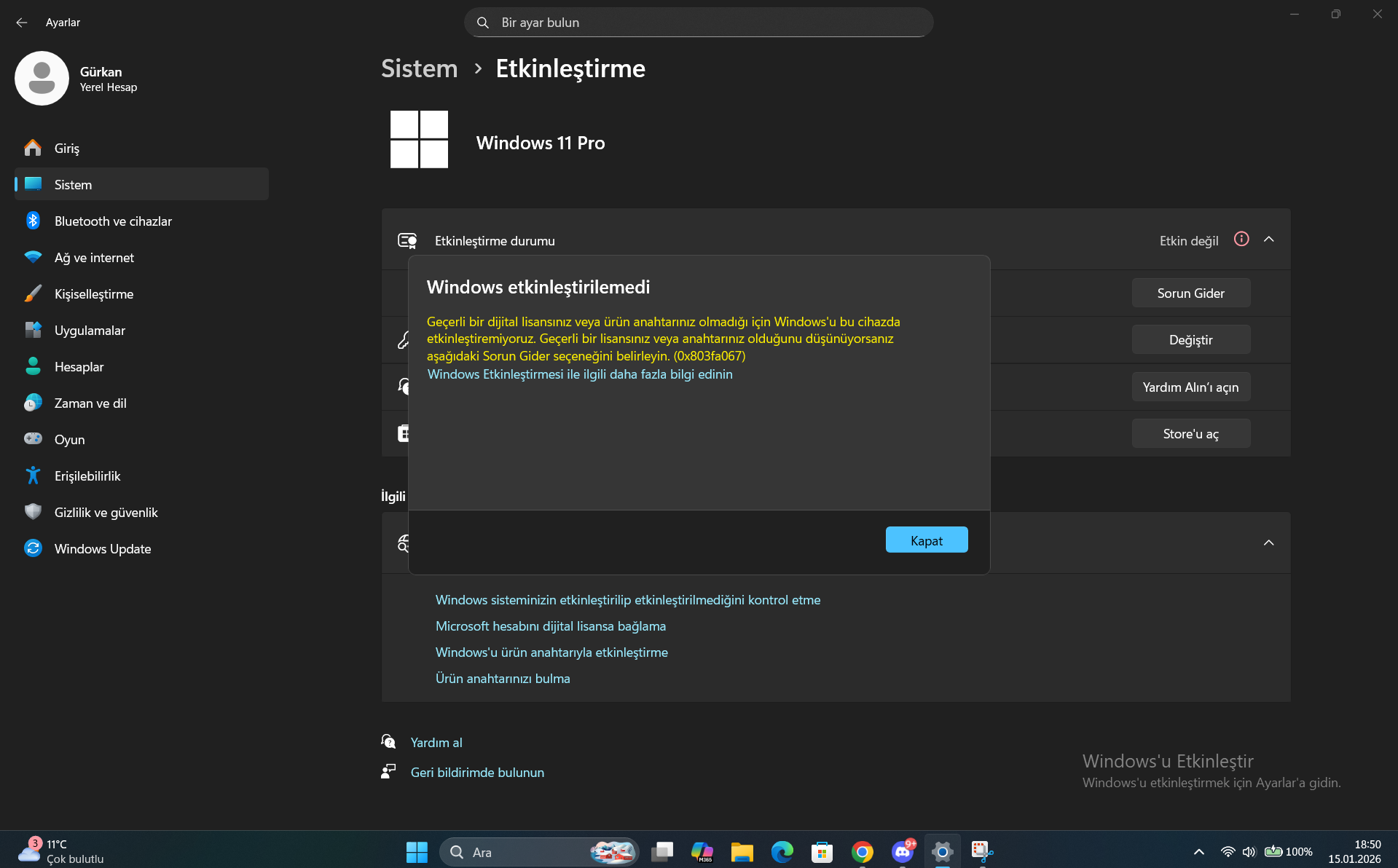Click the Gürkan profile avatar
Image resolution: width=1398 pixels, height=868 pixels.
[x=42, y=78]
